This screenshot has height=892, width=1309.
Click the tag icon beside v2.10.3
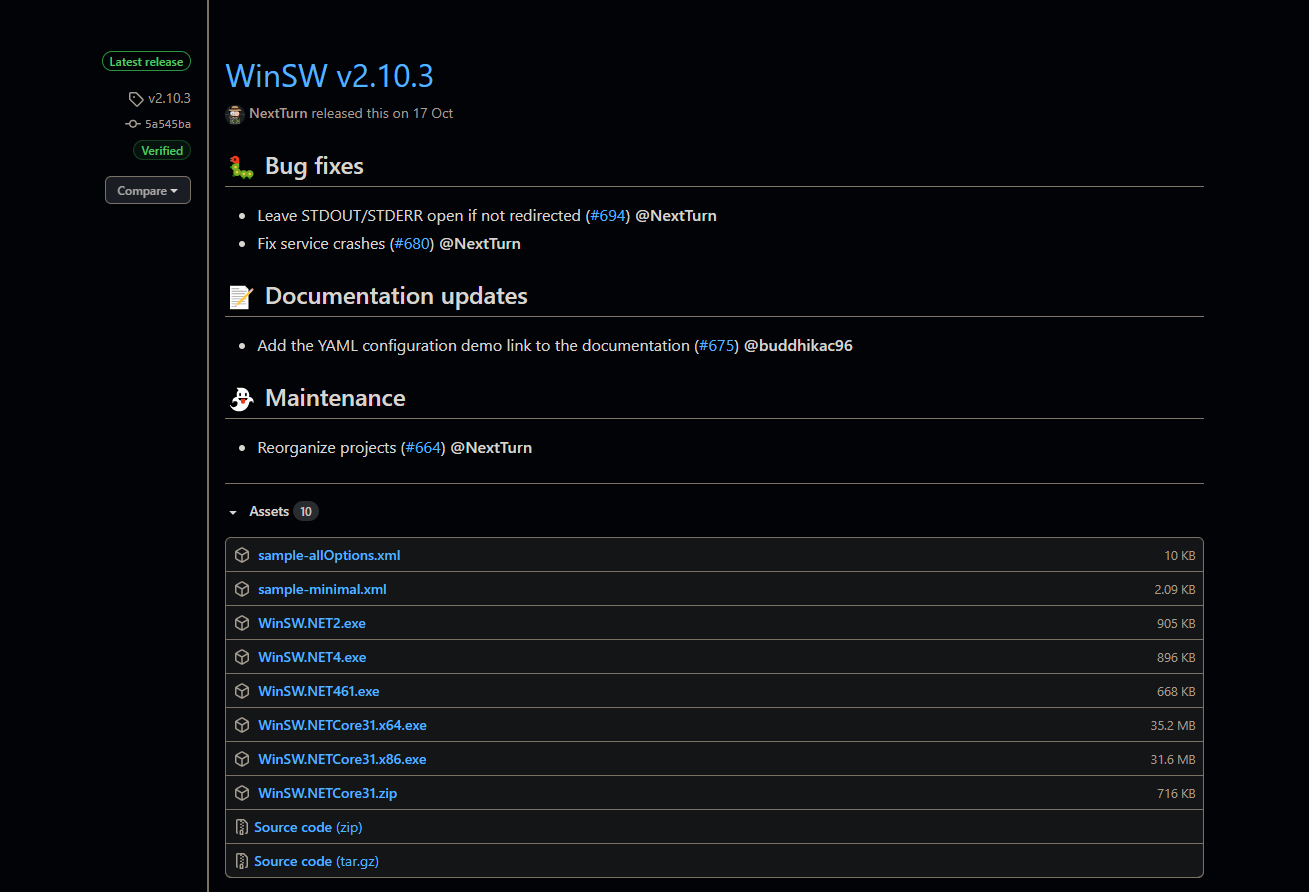(136, 98)
